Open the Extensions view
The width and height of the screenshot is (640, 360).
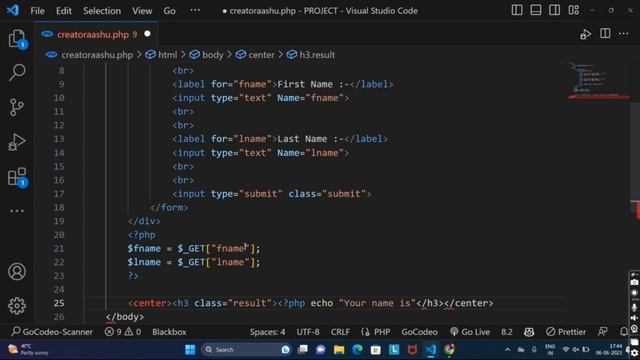(17, 177)
